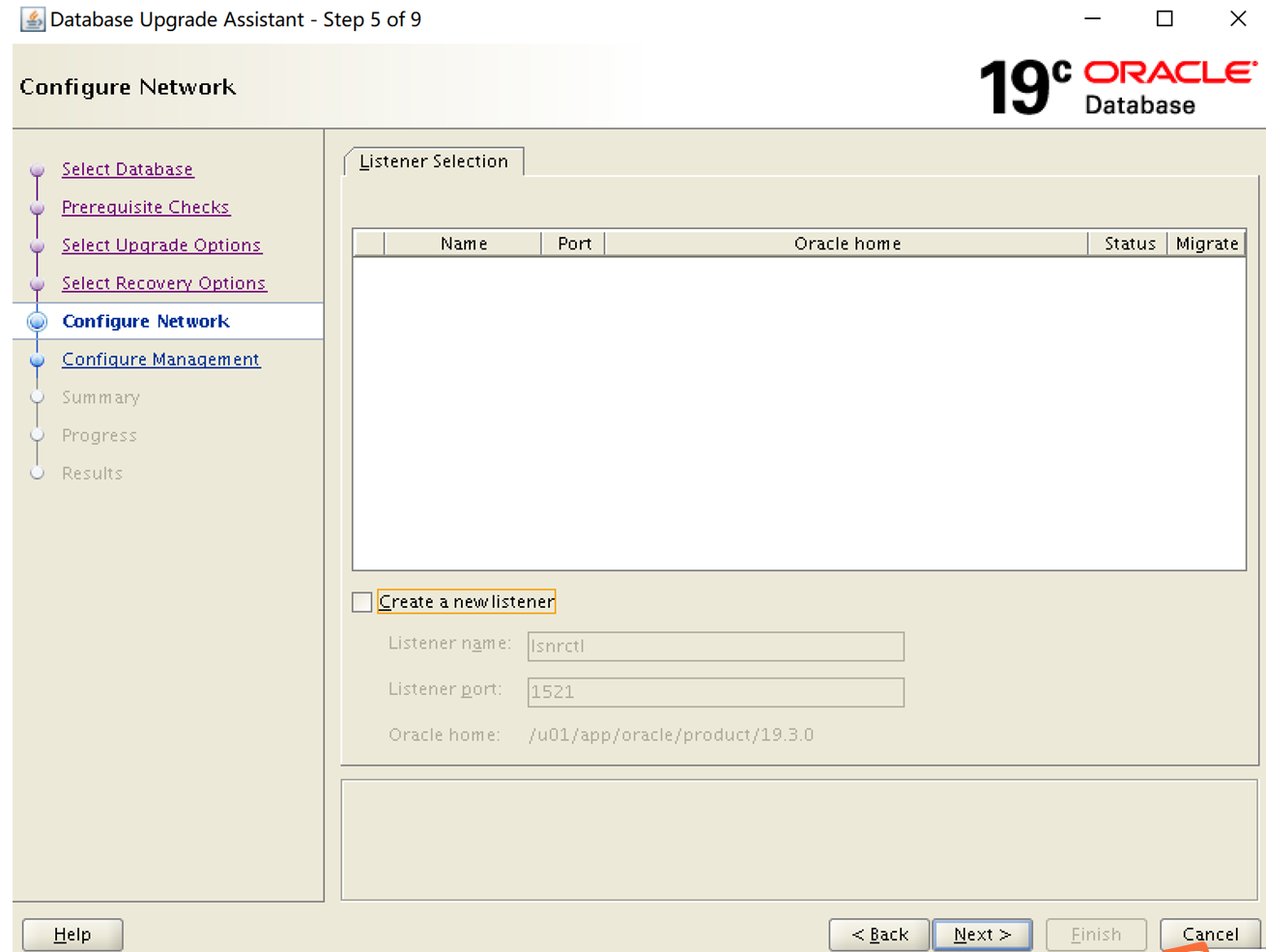Click the Summary step label
The width and height of the screenshot is (1266, 952).
pos(101,397)
